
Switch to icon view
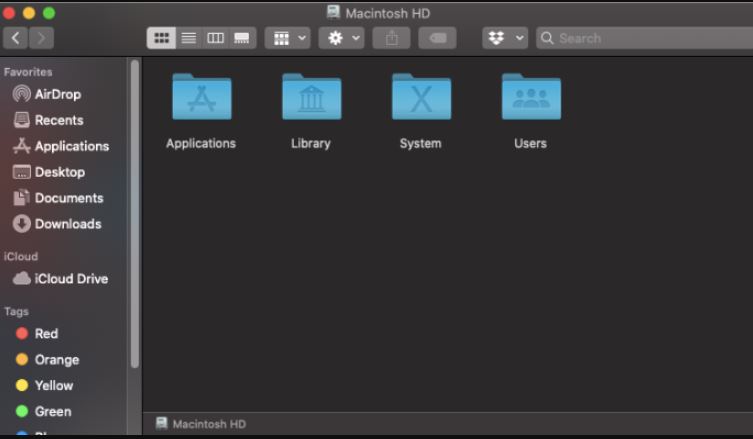[161, 38]
